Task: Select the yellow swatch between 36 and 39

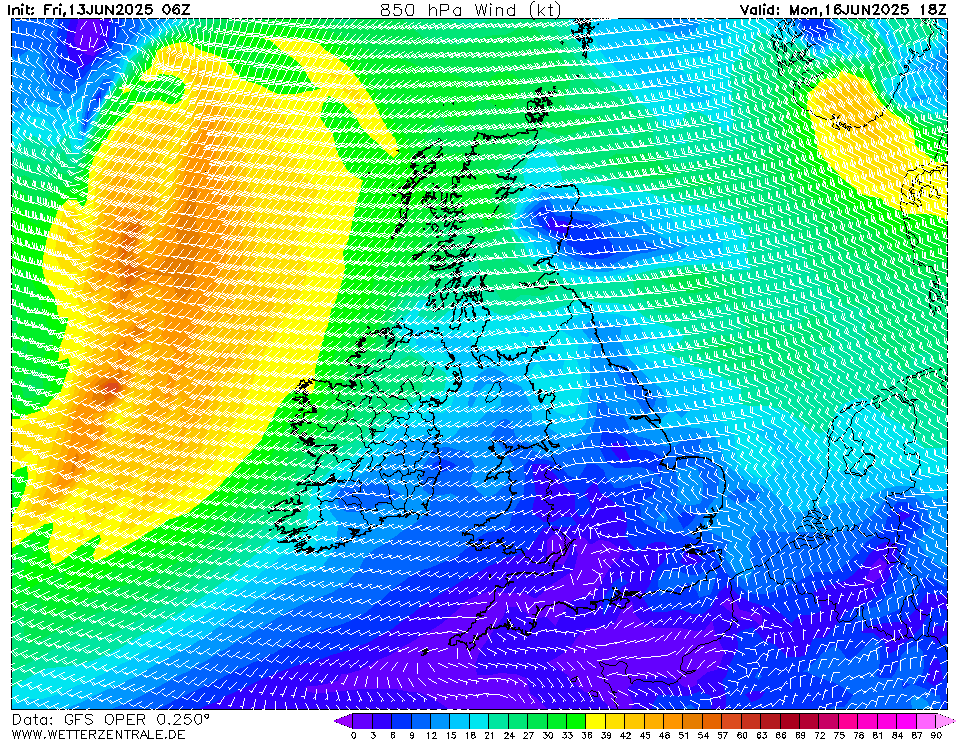Action: 596,721
